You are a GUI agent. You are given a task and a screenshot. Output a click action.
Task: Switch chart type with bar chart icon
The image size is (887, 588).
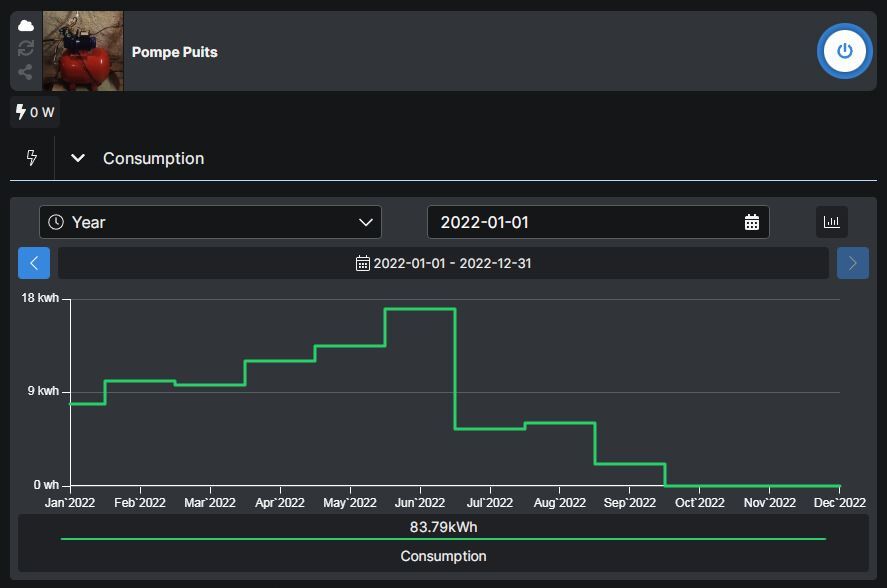pyautogui.click(x=831, y=222)
